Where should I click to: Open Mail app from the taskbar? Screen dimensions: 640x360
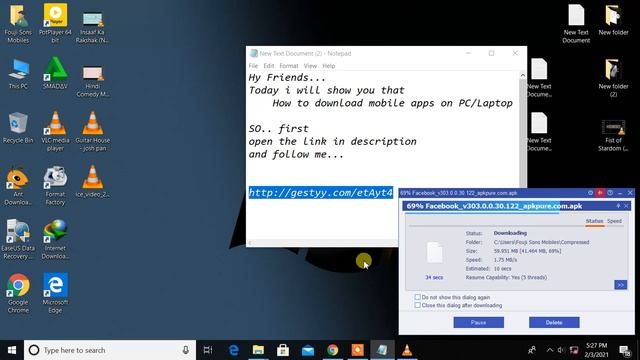tap(308, 350)
